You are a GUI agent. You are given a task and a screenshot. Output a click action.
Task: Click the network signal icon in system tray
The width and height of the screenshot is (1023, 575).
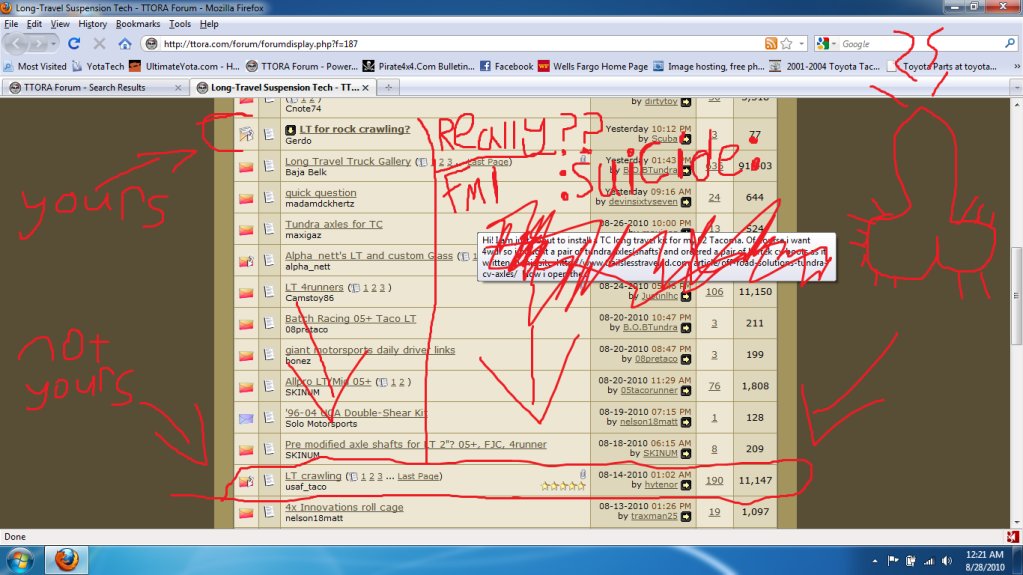(x=928, y=561)
